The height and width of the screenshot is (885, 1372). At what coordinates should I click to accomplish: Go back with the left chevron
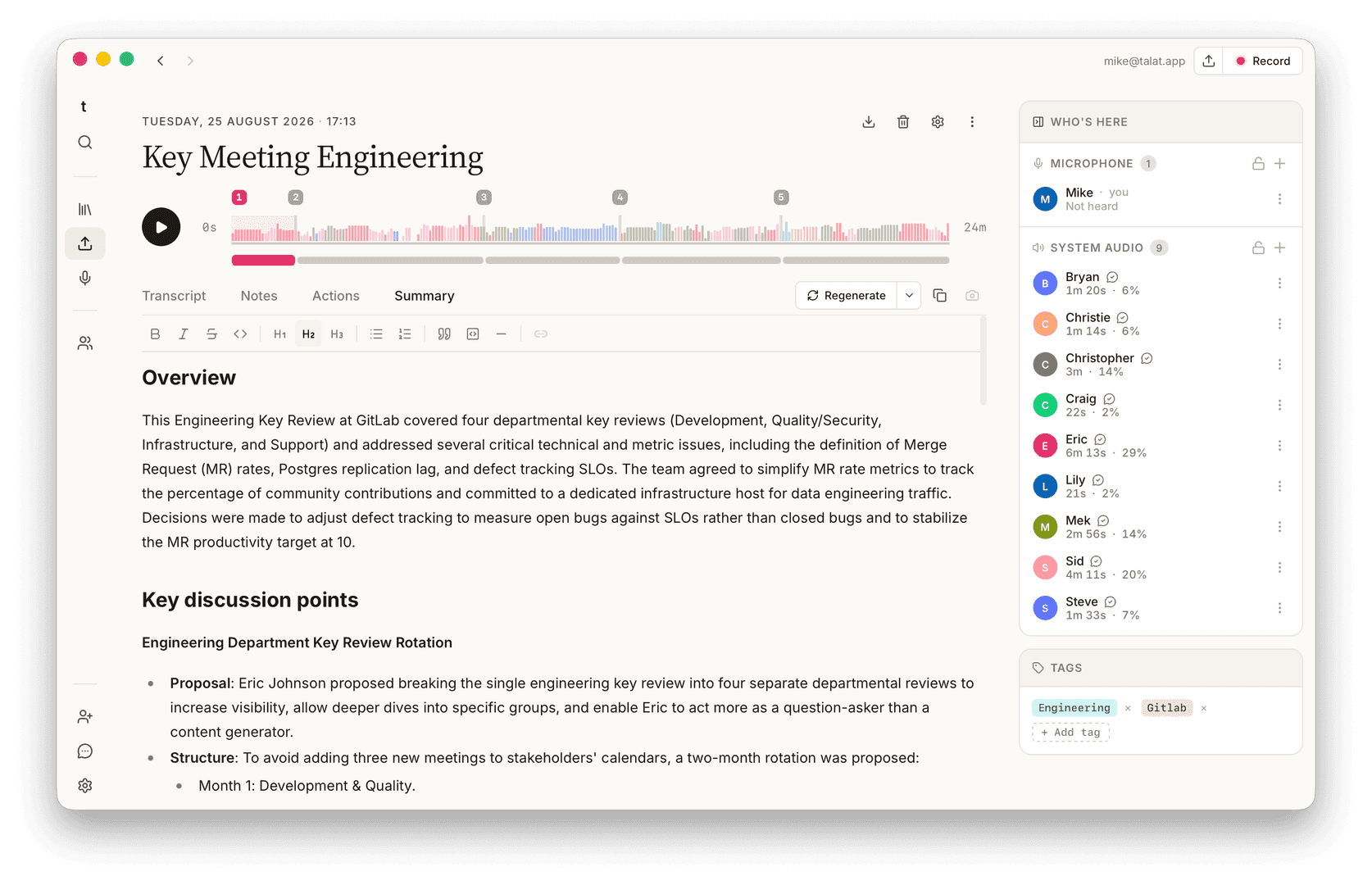[161, 61]
